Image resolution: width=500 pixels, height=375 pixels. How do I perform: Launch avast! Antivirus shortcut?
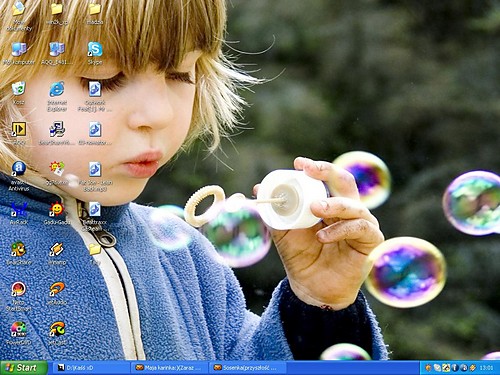pyautogui.click(x=19, y=169)
